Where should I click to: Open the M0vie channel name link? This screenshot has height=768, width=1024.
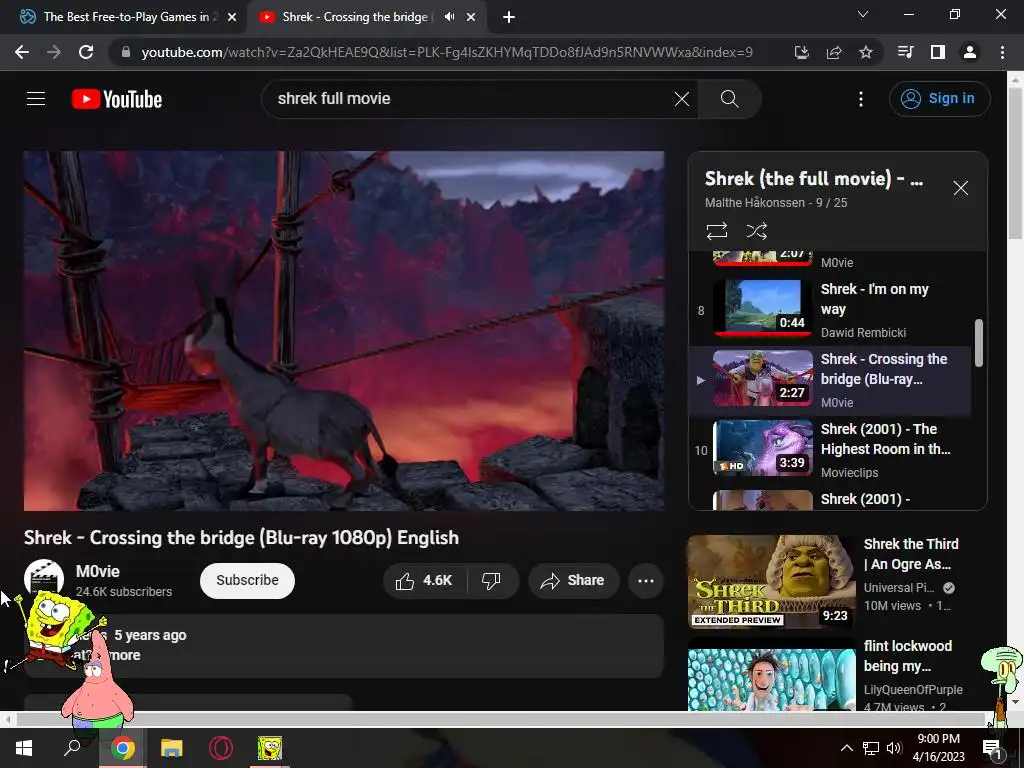point(97,571)
